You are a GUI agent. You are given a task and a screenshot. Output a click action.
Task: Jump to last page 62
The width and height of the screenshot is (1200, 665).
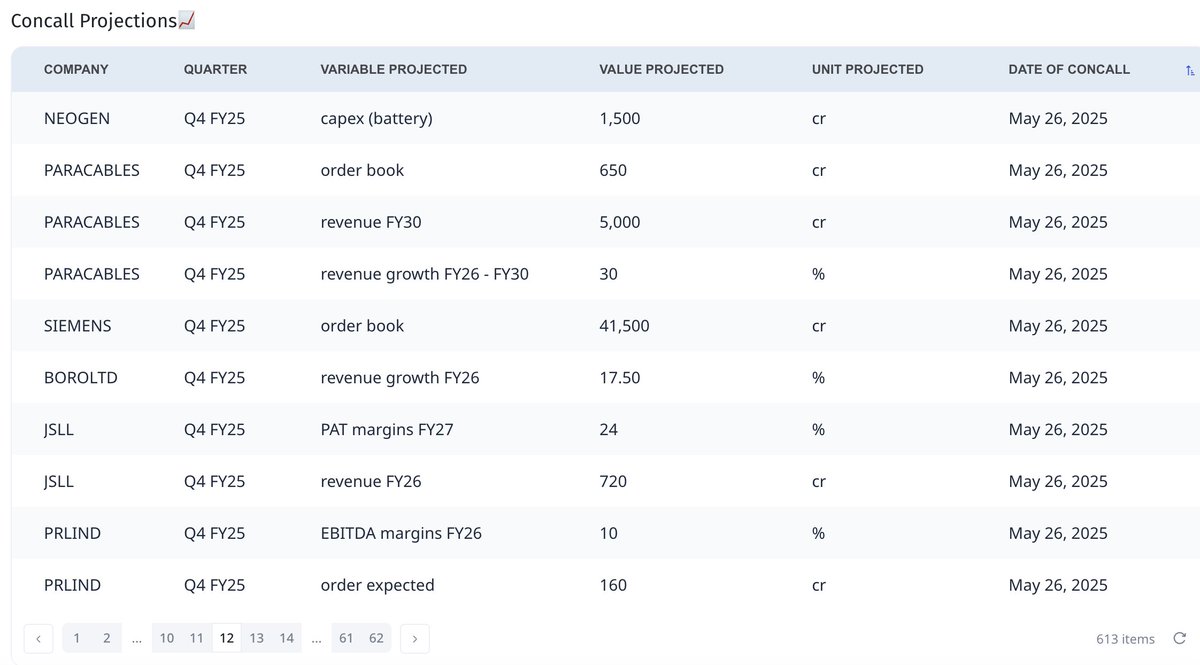(x=376, y=638)
